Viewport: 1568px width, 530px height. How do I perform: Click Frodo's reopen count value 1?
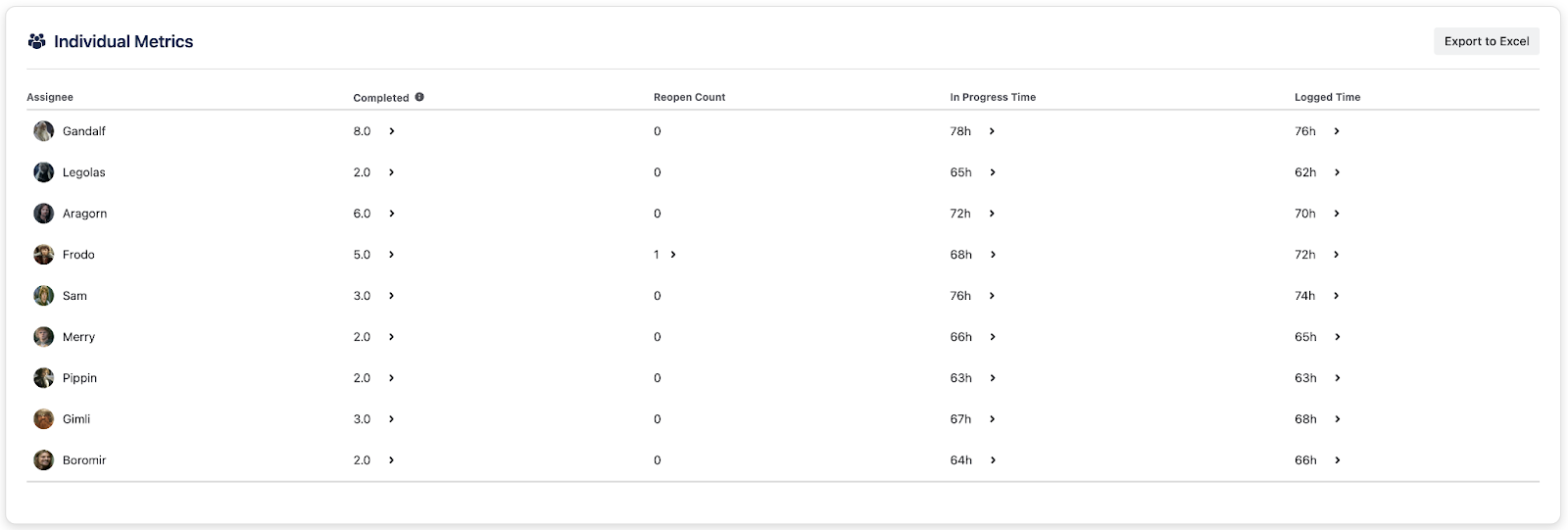tap(657, 255)
